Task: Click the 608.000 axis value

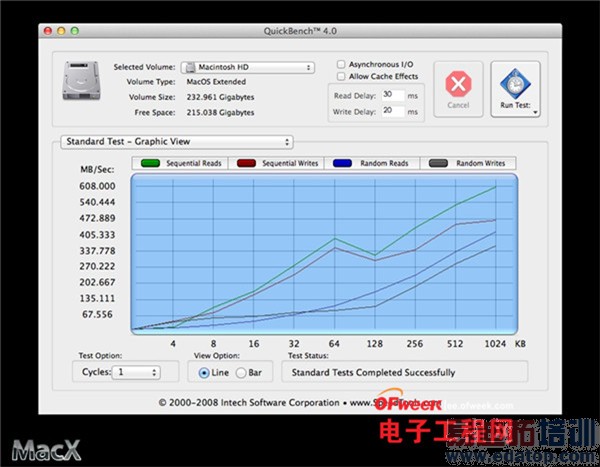Action: coord(97,186)
